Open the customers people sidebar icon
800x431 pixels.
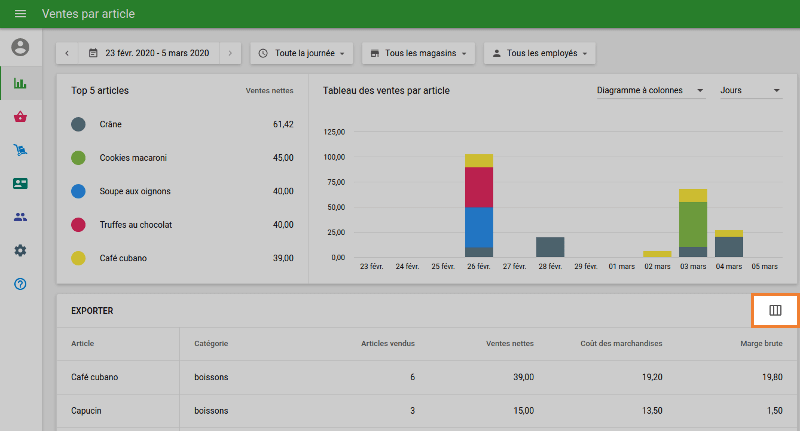pos(20,217)
